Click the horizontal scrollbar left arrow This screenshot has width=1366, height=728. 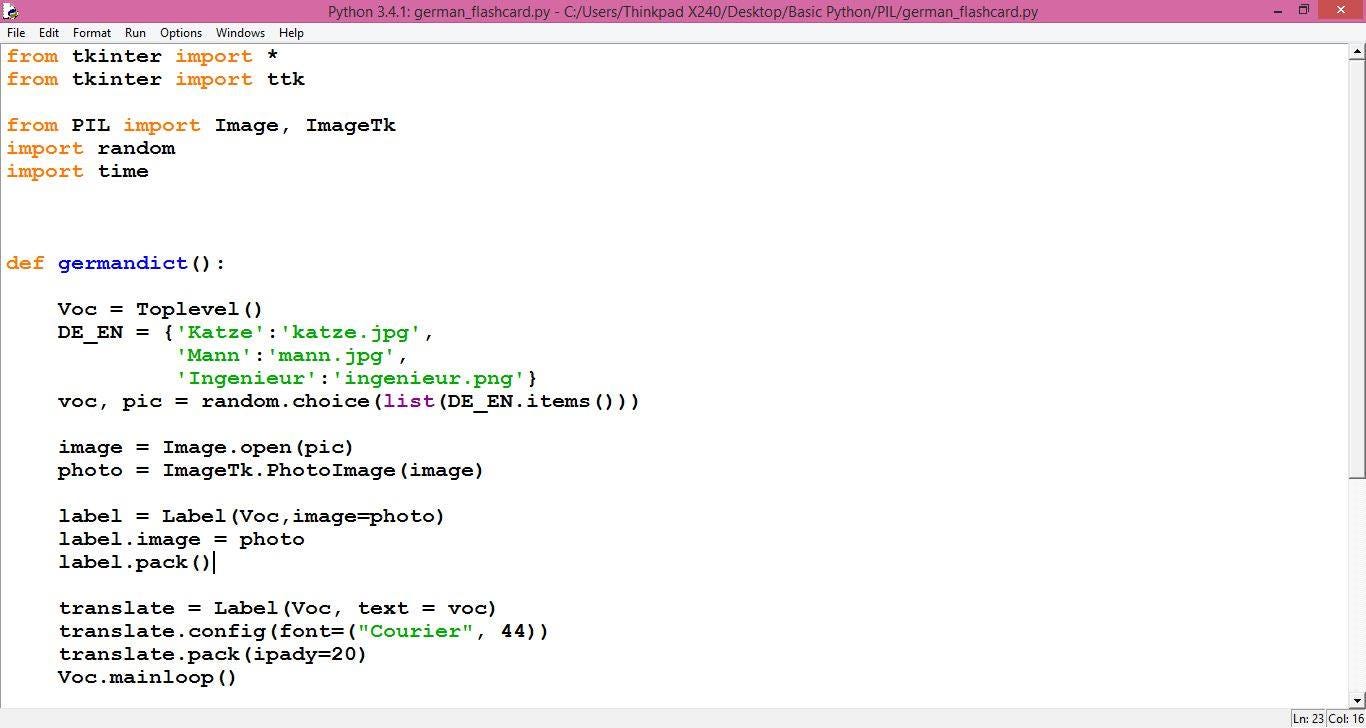(x=7, y=710)
